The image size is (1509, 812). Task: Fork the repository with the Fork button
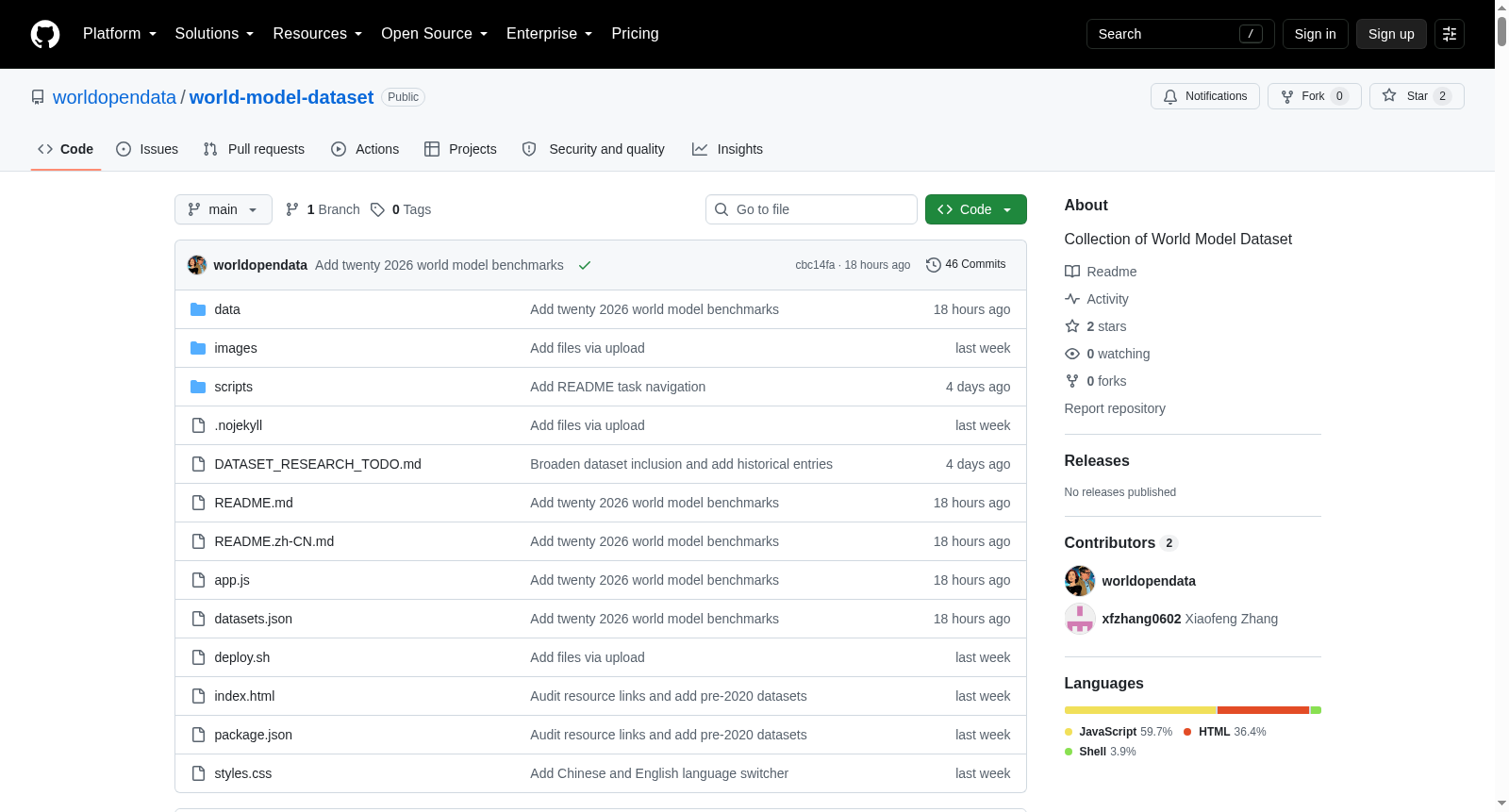(1315, 96)
